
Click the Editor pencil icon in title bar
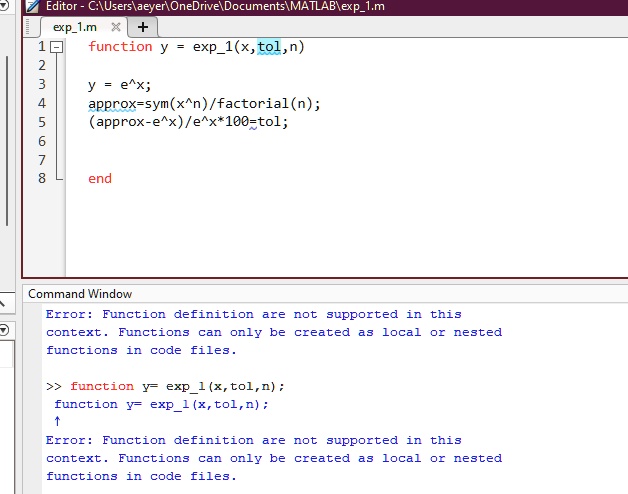[x=32, y=7]
